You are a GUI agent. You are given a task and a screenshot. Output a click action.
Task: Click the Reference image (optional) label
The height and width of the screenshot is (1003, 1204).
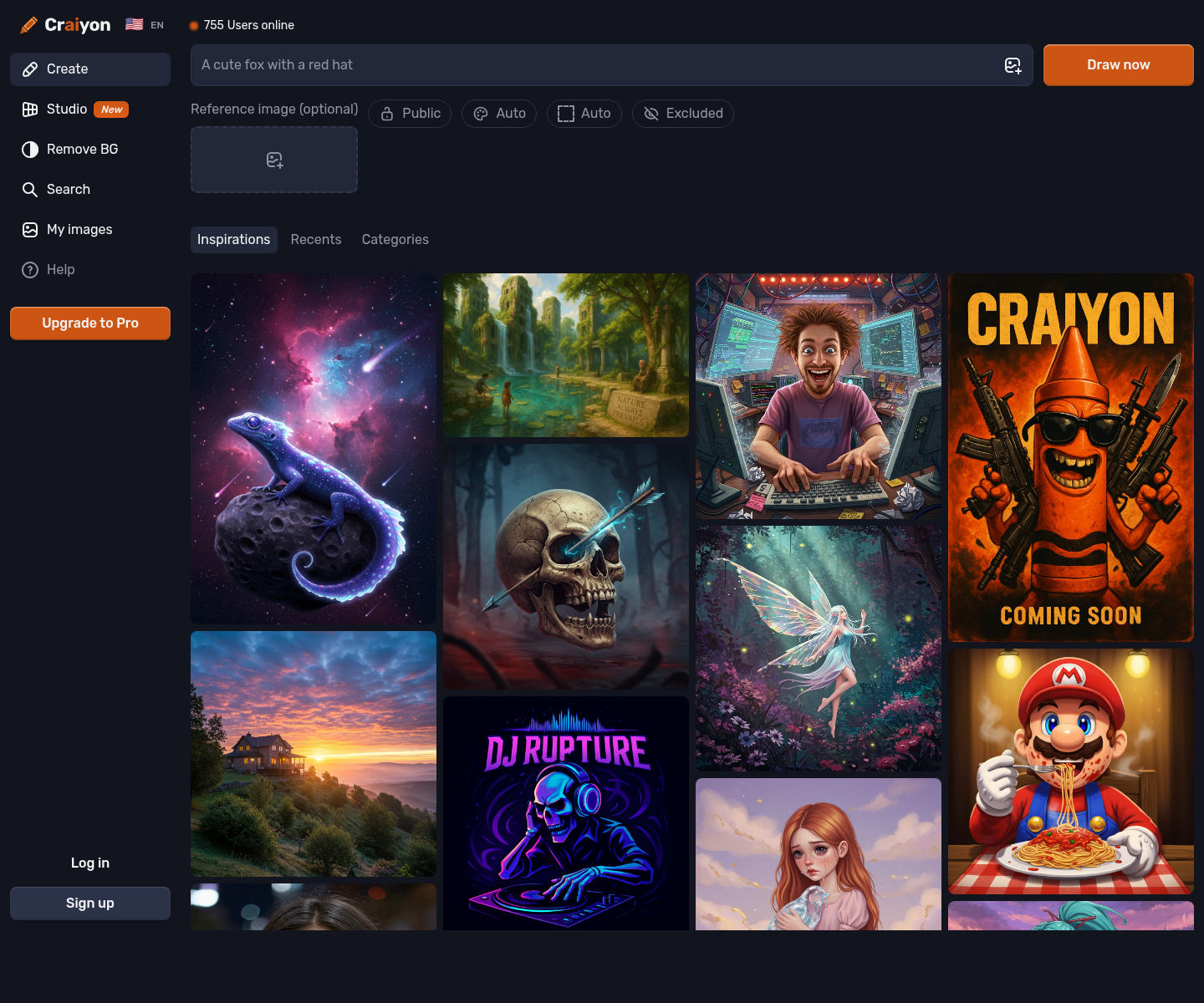pyautogui.click(x=274, y=109)
